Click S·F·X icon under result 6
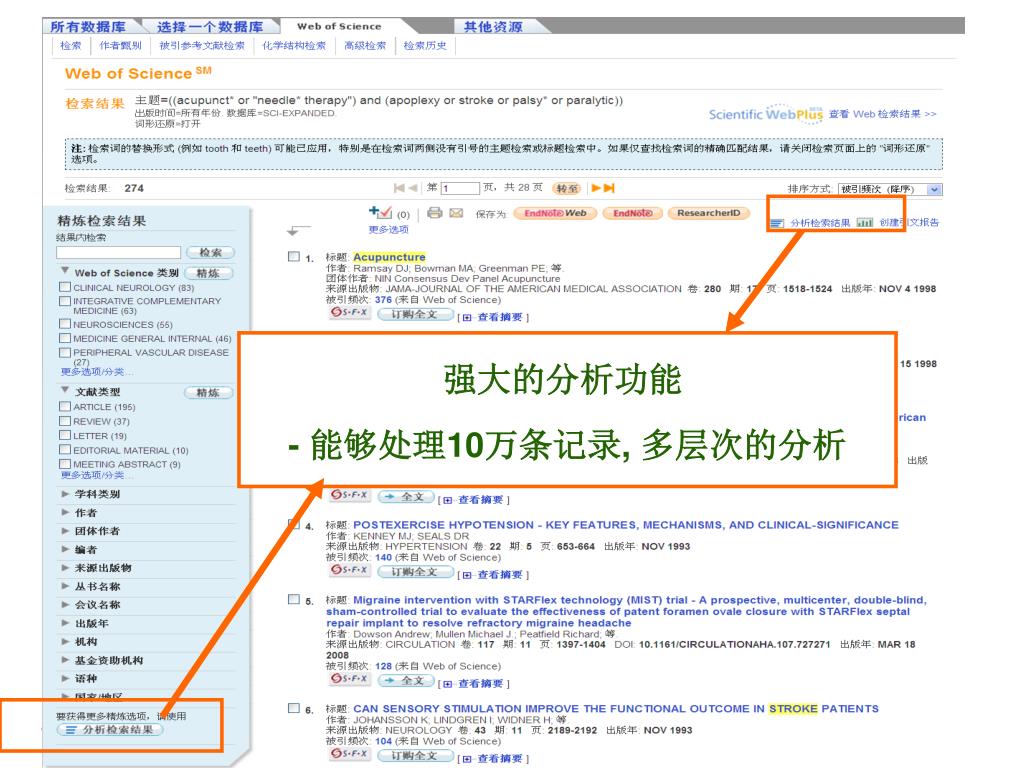This screenshot has width=1024, height=768. 349,754
